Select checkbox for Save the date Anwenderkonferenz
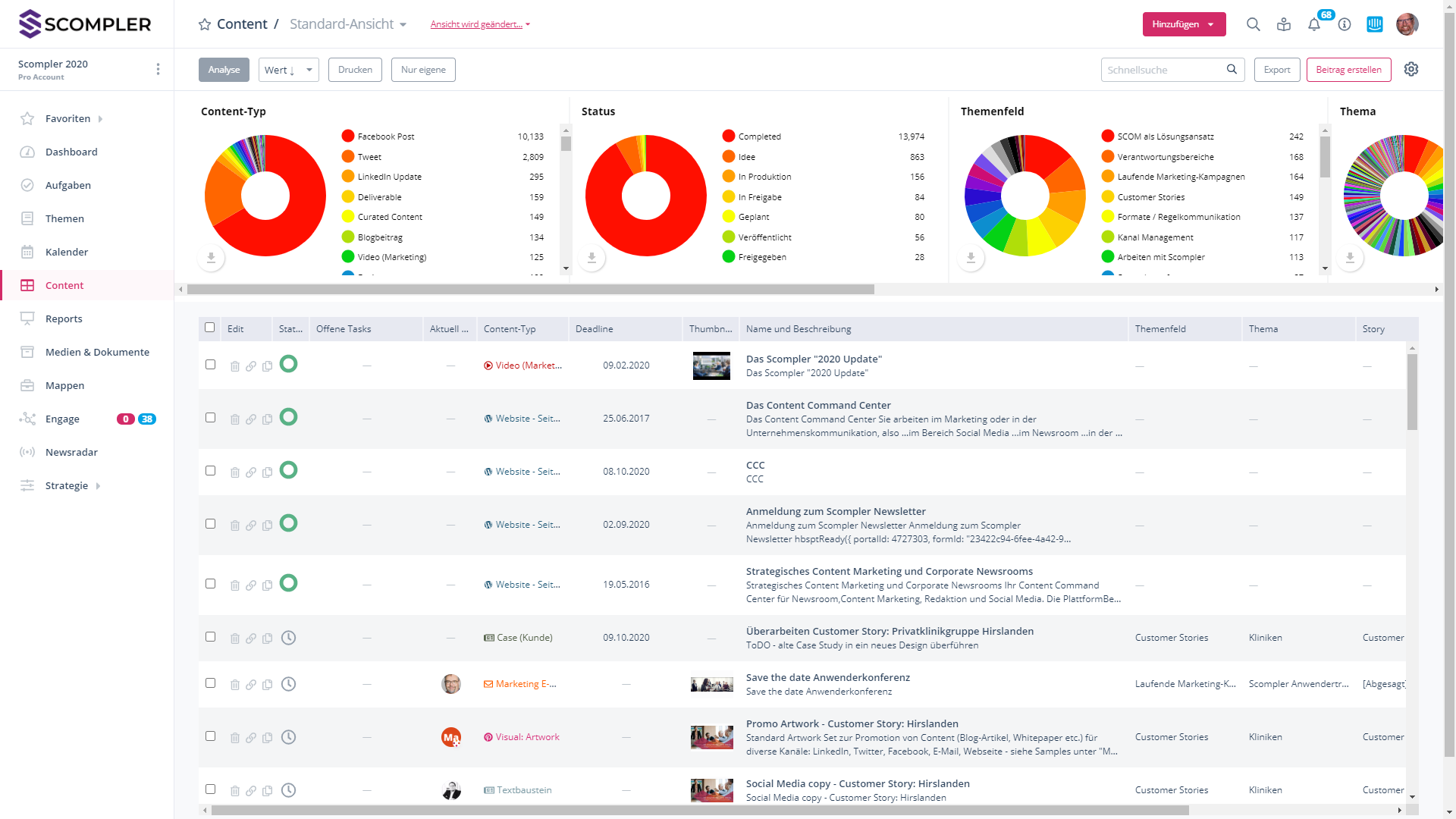This screenshot has width=1456, height=819. coord(211,683)
